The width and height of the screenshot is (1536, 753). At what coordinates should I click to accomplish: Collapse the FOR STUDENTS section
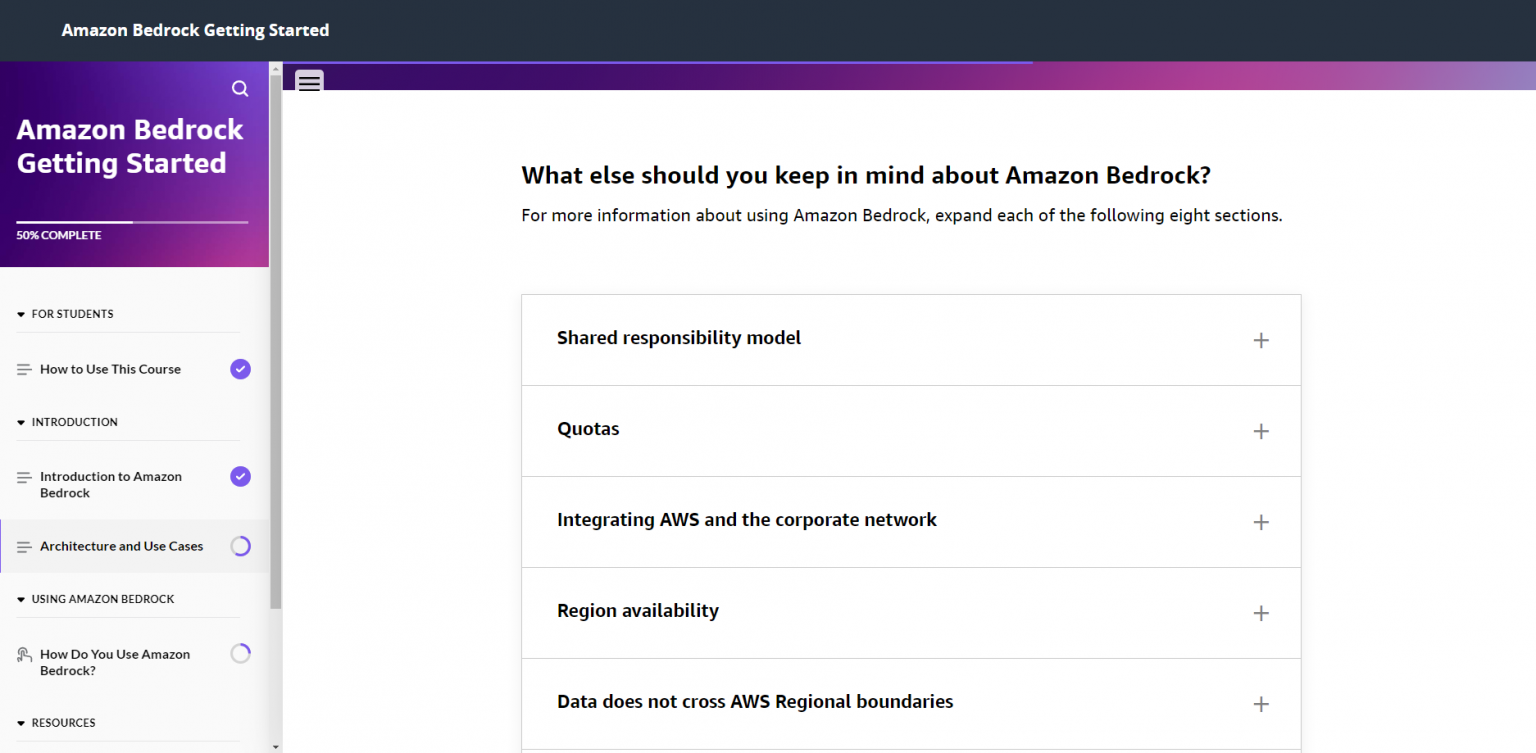[21, 314]
